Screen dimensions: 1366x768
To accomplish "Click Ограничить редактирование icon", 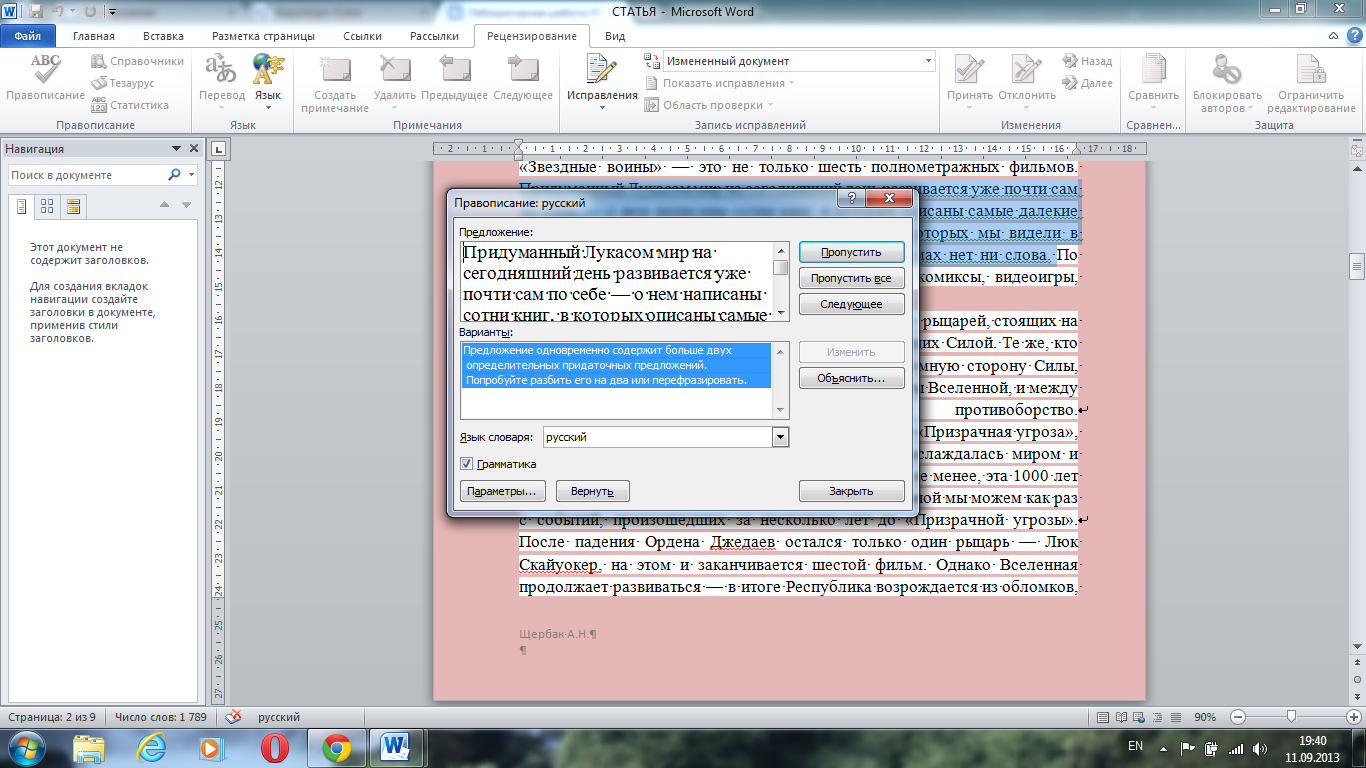I will [1310, 82].
